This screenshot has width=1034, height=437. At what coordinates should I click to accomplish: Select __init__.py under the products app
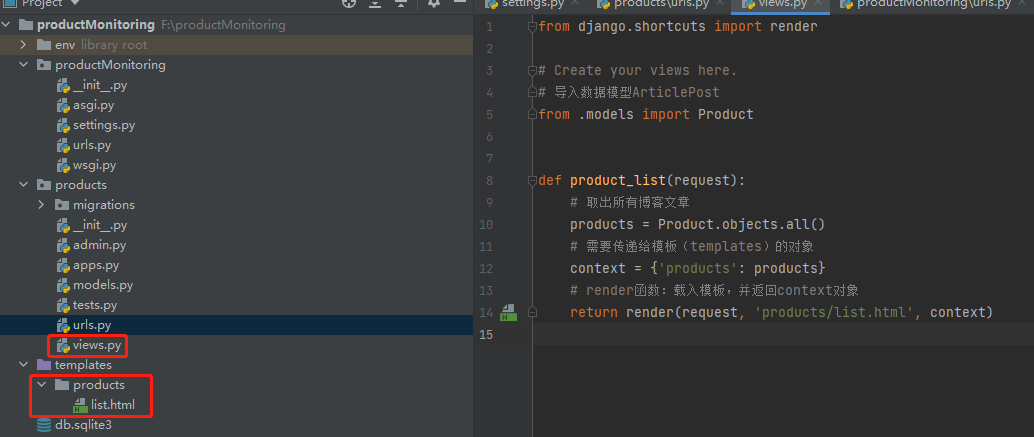100,225
